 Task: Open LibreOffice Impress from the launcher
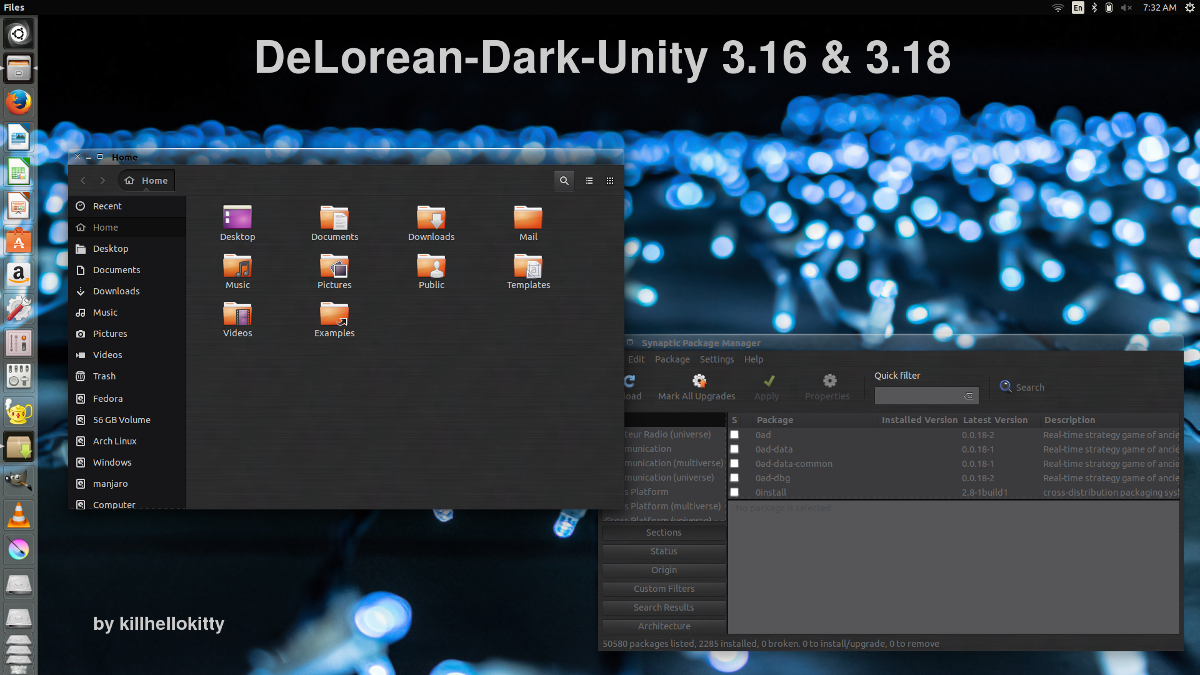19,206
